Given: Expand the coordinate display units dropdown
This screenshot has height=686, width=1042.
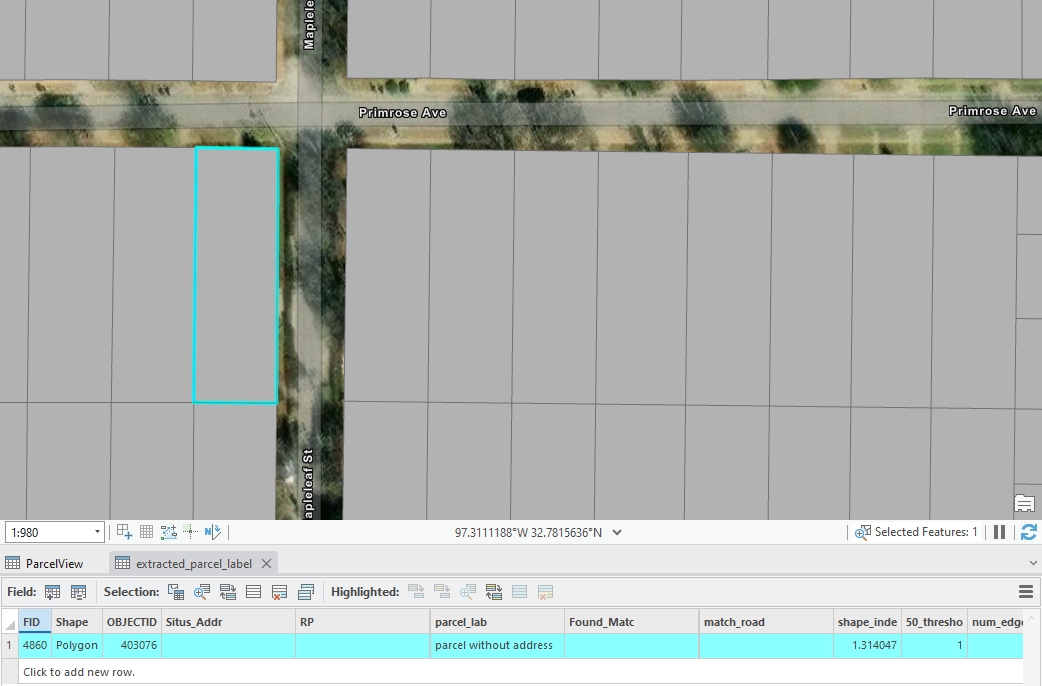Looking at the screenshot, I should [617, 532].
